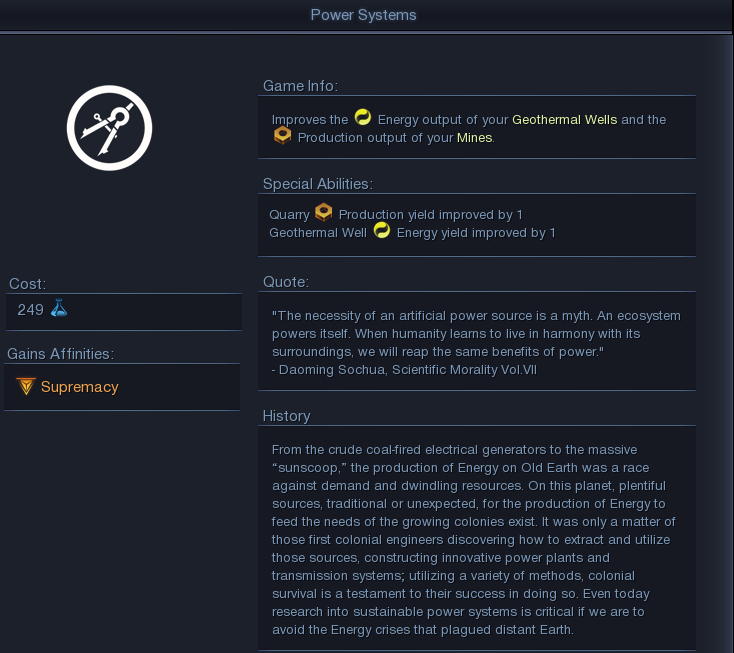Click the Game Info section heading
Image resolution: width=734 pixels, height=653 pixels.
[x=301, y=86]
